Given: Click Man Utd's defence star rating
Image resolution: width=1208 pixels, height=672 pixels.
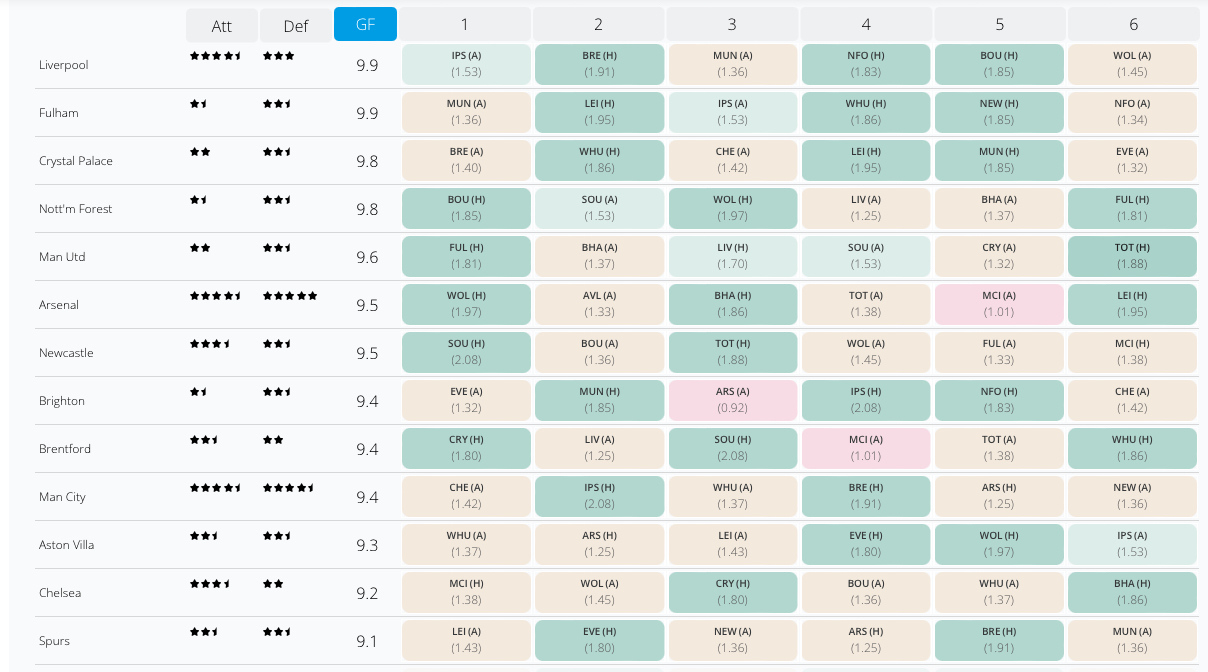Looking at the screenshot, I should point(278,248).
